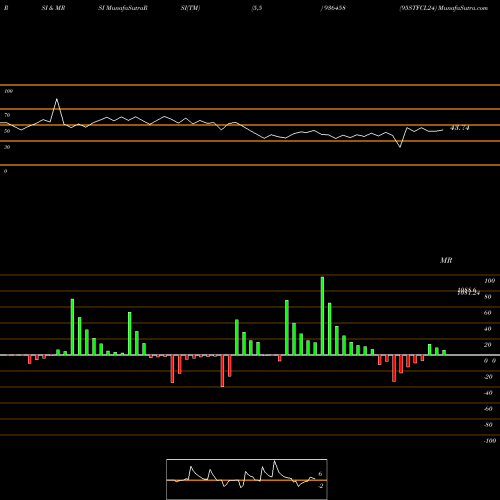Click the -80 label on MR axis

[x=488, y=425]
